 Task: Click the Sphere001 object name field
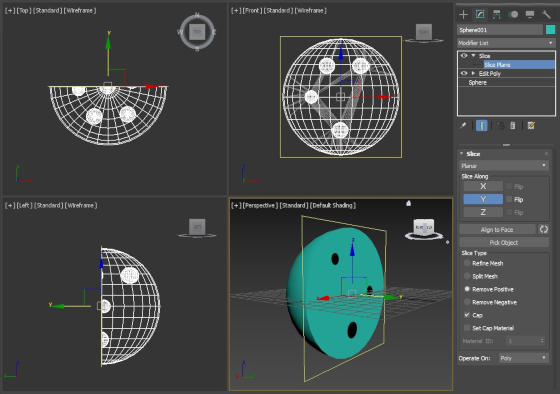(x=500, y=30)
